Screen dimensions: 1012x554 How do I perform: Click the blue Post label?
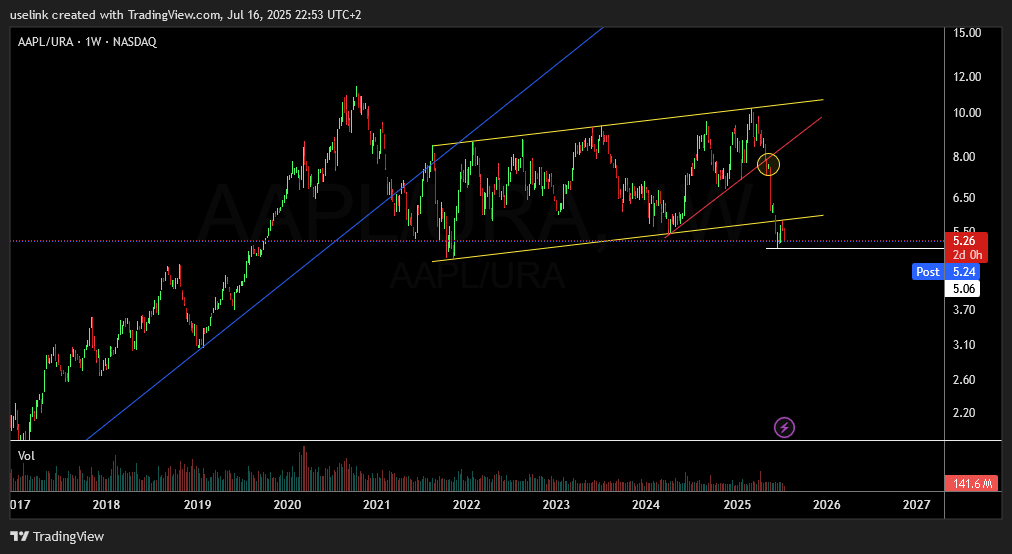928,272
